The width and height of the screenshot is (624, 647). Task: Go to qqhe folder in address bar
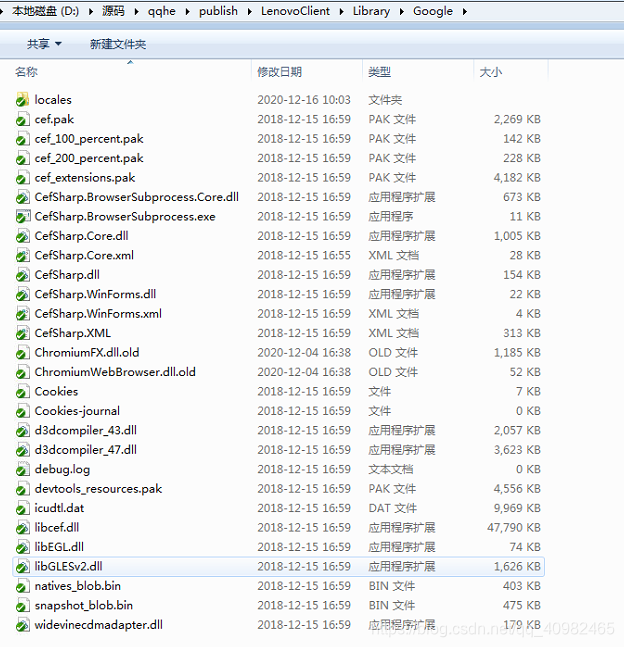[161, 11]
